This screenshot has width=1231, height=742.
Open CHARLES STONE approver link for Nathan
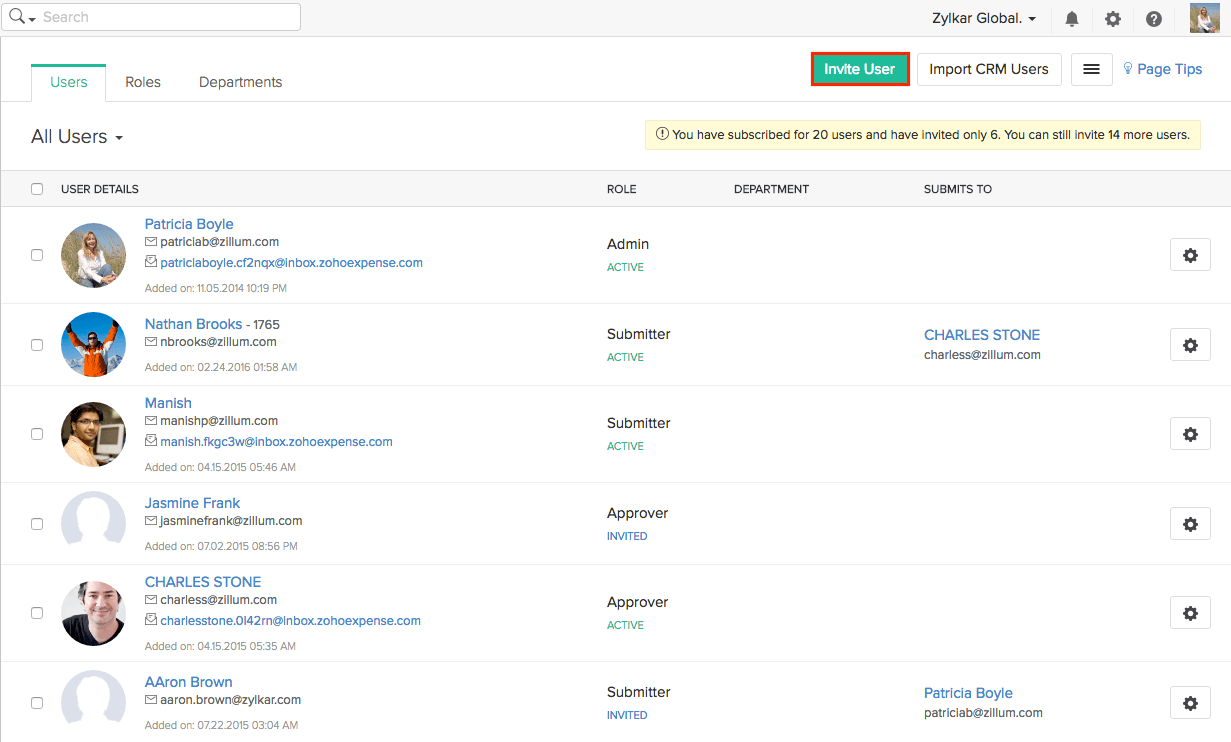tap(982, 335)
